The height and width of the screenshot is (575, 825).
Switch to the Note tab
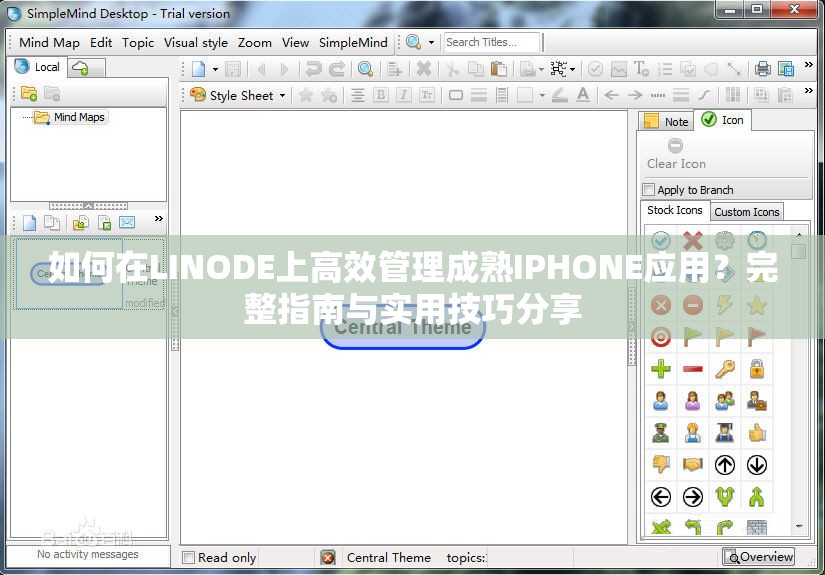tap(666, 122)
